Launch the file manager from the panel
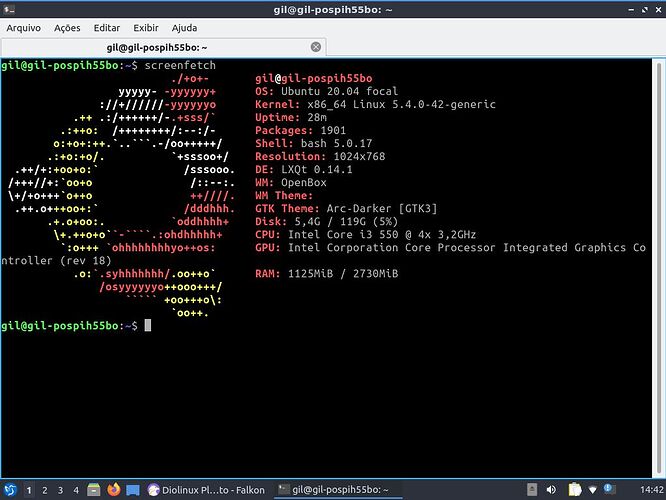666x500 pixels. pos(93,490)
